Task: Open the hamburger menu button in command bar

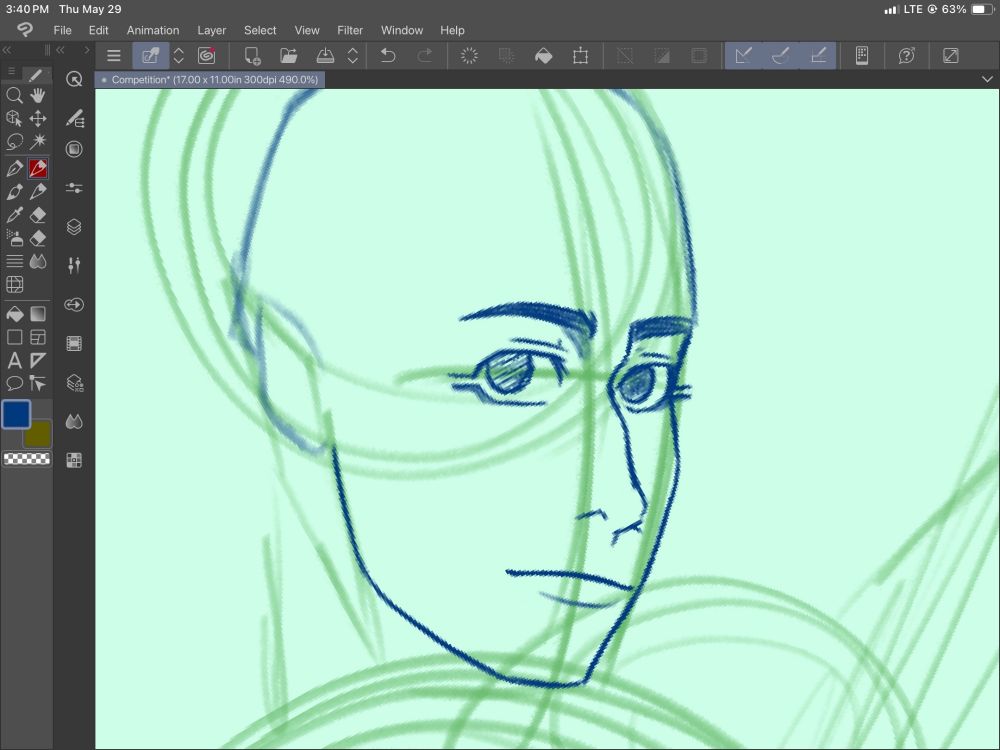Action: pos(114,56)
